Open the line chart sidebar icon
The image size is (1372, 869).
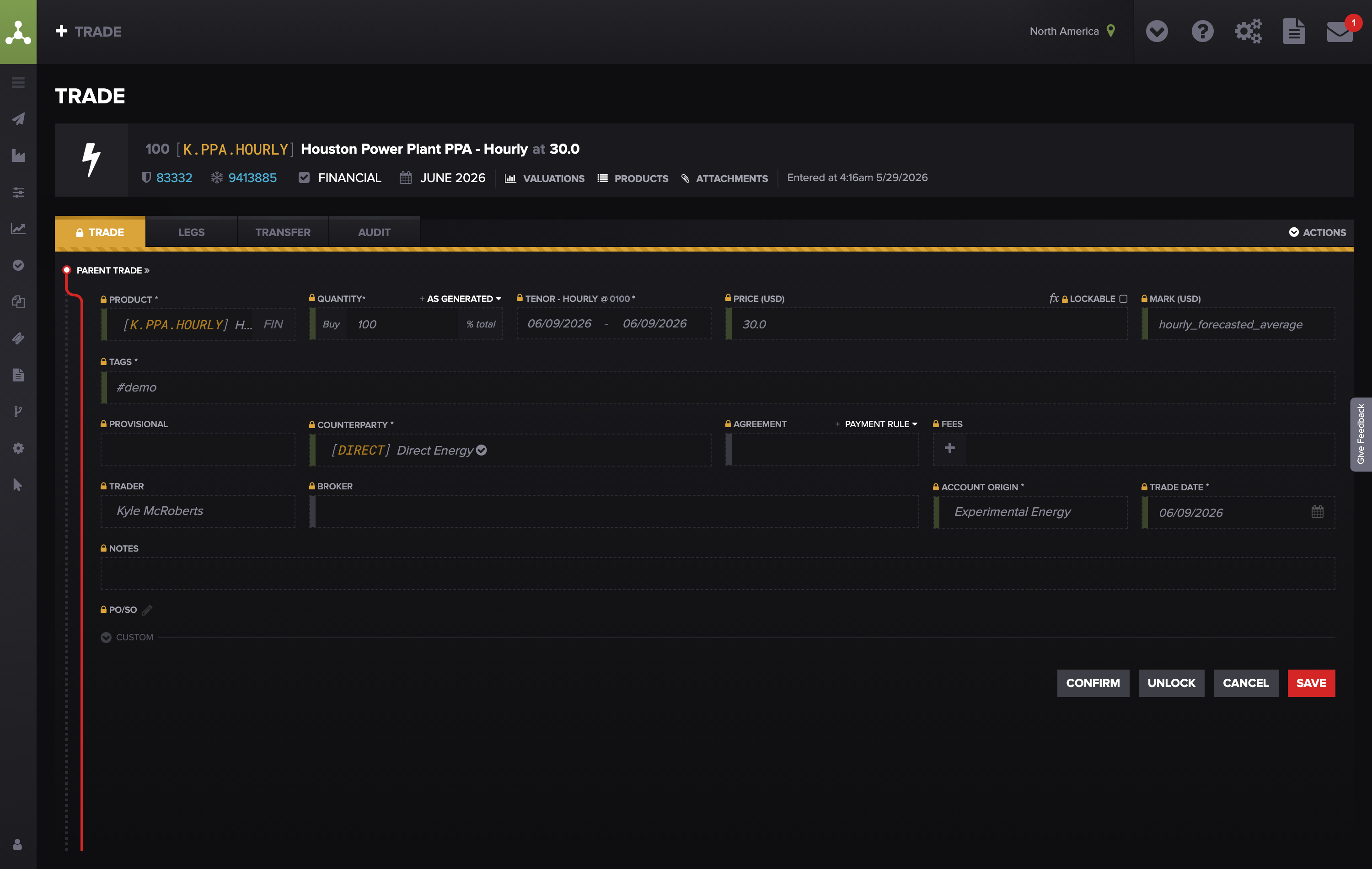tap(18, 229)
